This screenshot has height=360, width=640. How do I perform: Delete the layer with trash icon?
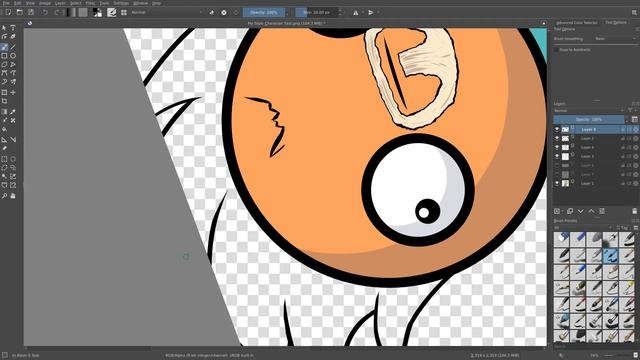click(x=634, y=211)
